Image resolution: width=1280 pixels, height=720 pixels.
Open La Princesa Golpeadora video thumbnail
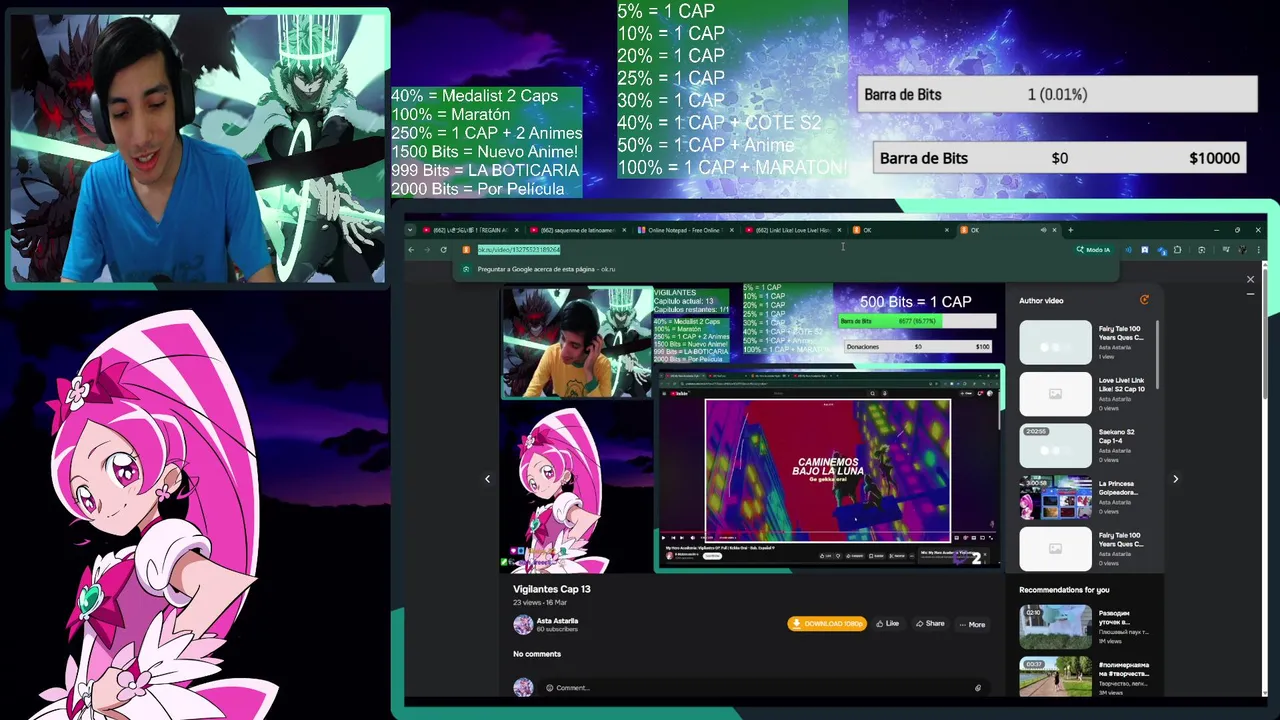point(1055,497)
